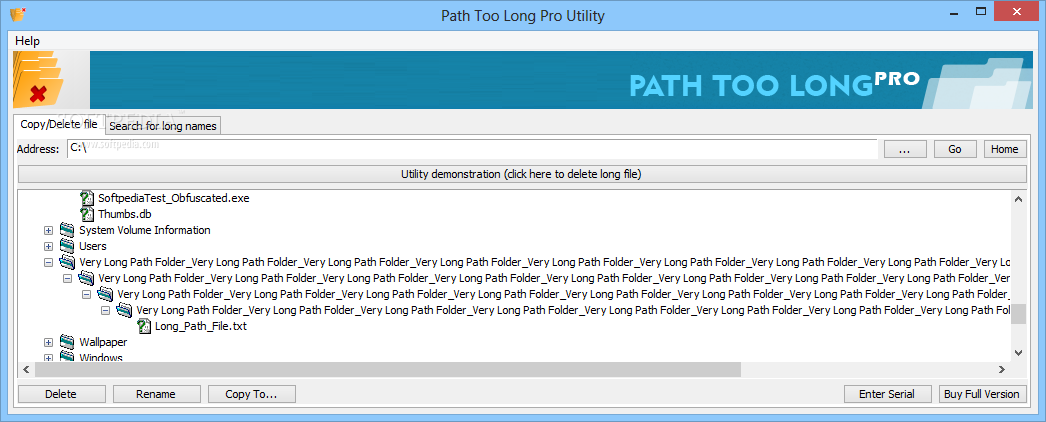Click the horizontal scrollbar left arrow

coord(27,369)
